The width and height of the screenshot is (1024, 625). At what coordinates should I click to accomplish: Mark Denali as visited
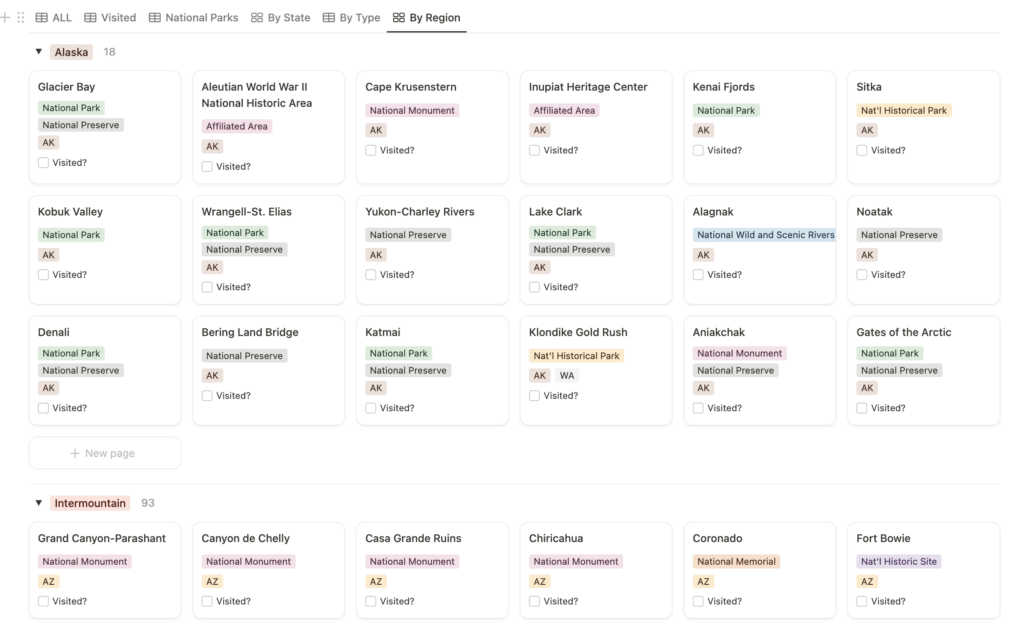coord(42,407)
